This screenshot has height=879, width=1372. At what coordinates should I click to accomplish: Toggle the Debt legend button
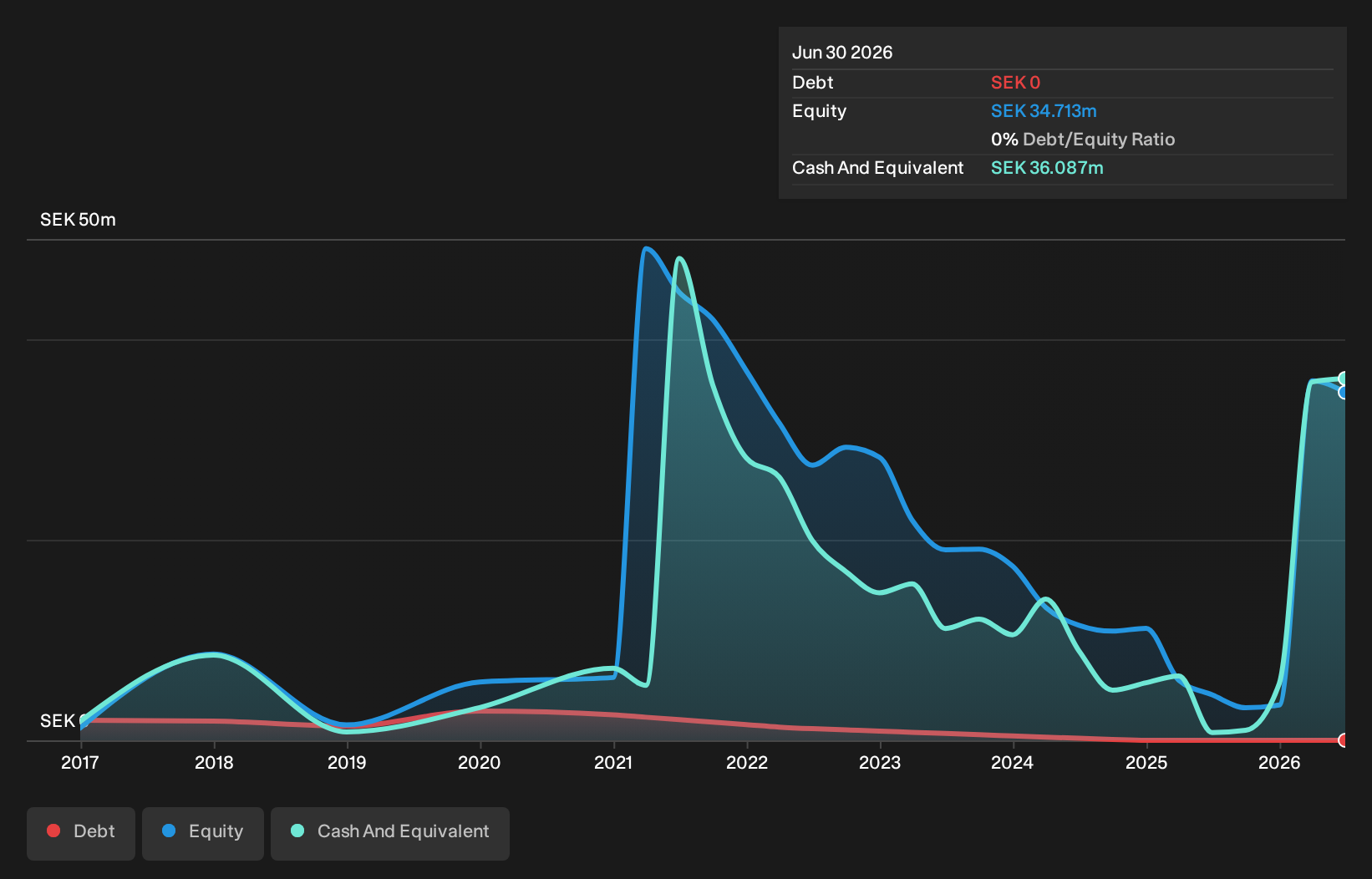click(81, 833)
